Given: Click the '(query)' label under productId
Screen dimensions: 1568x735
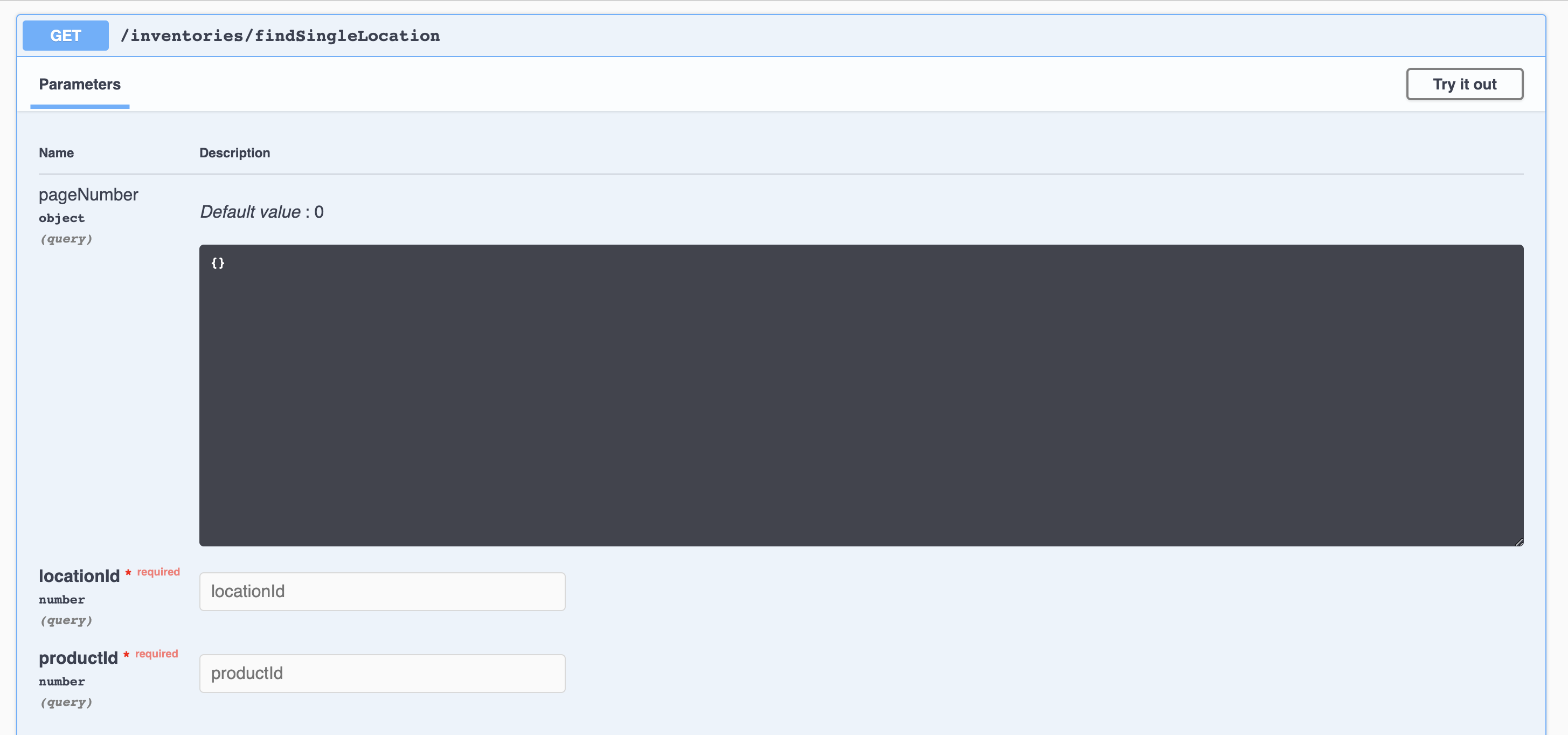Looking at the screenshot, I should coord(66,702).
